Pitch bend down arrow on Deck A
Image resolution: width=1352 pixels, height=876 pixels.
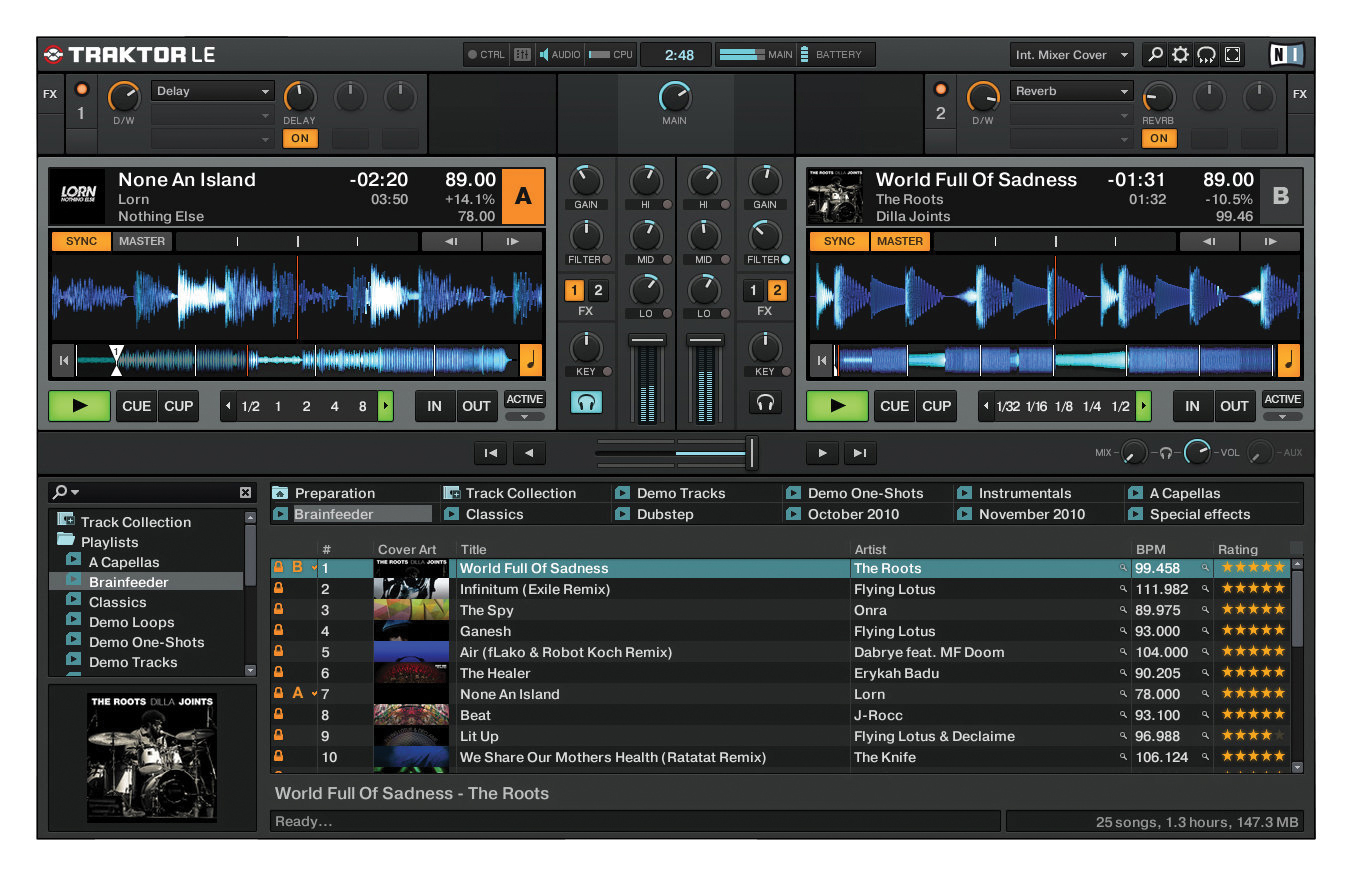coord(451,241)
